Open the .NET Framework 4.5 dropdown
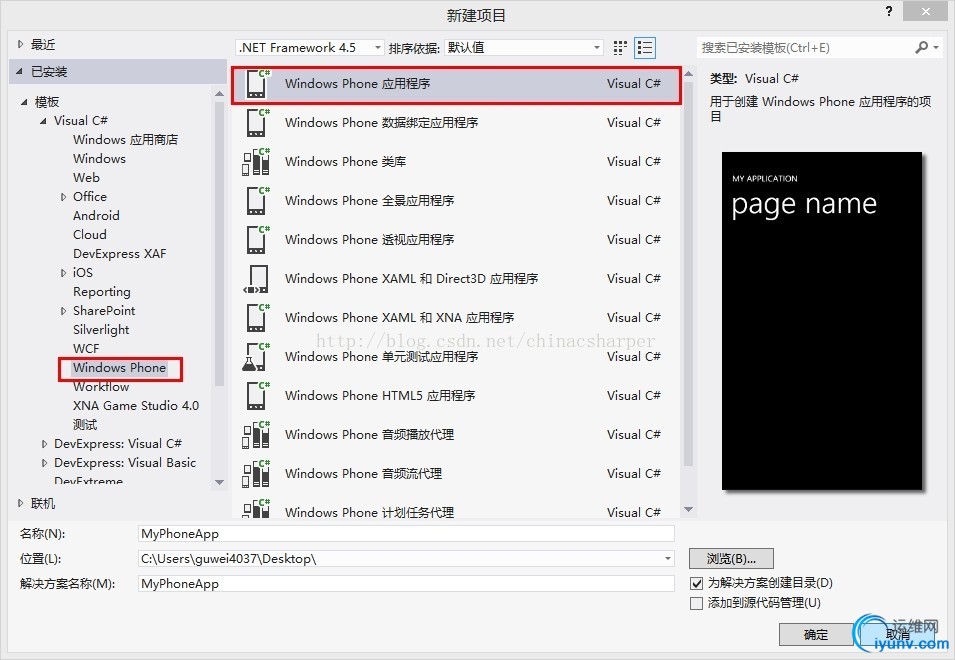Screen dimensions: 955x660 310,47
